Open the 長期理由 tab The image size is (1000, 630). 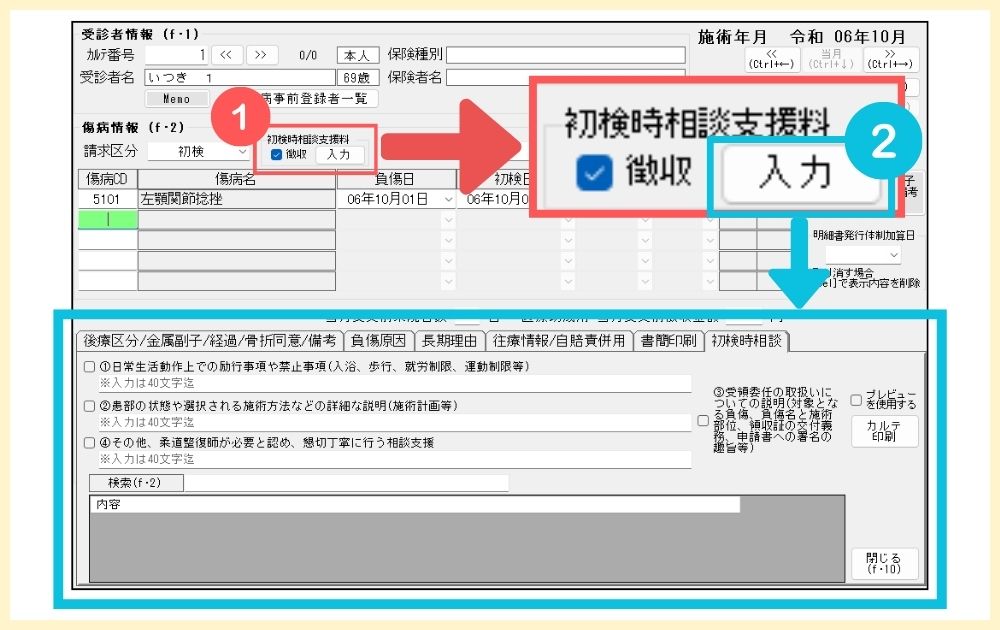[449, 341]
